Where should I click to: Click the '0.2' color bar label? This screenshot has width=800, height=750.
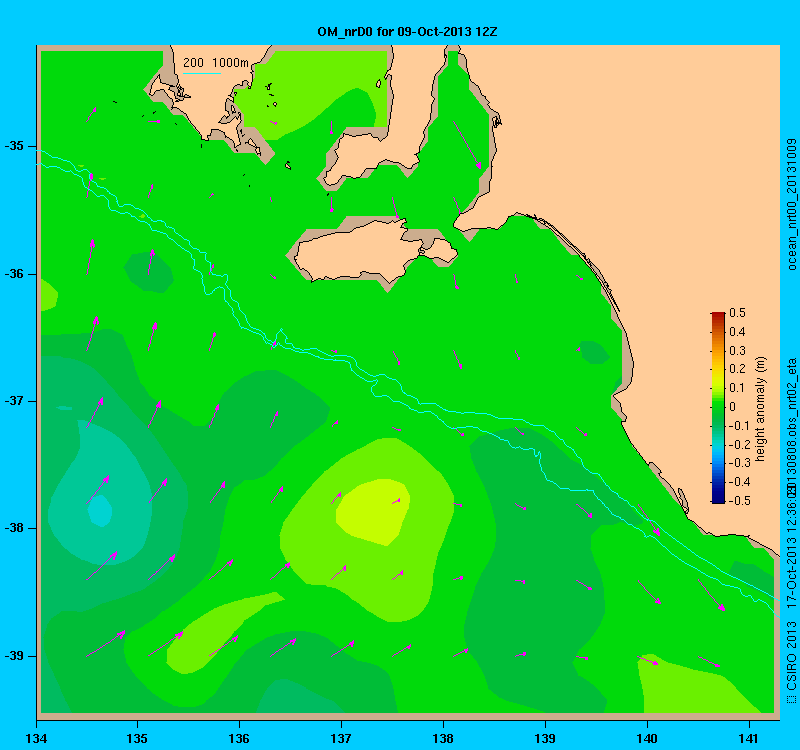click(x=737, y=369)
